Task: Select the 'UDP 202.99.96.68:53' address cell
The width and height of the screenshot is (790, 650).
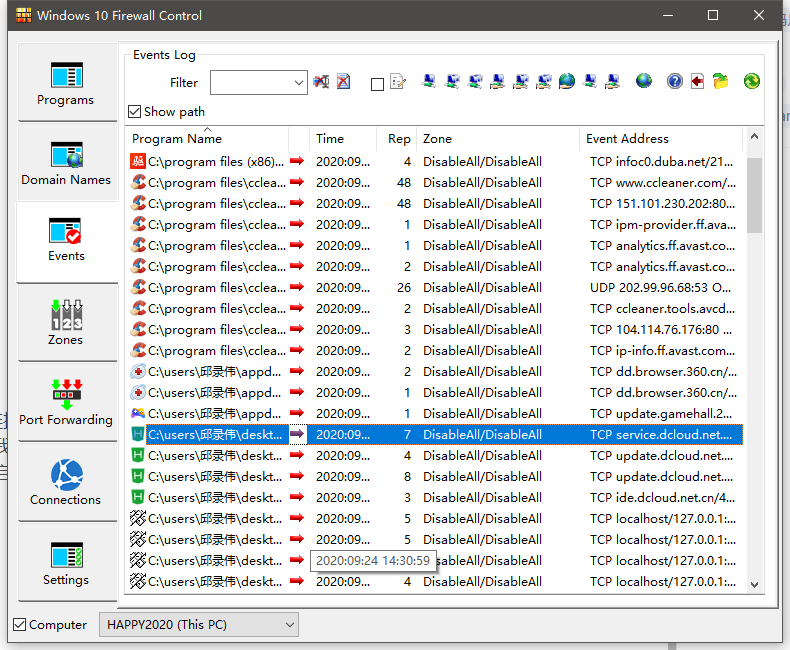Action: tap(661, 287)
